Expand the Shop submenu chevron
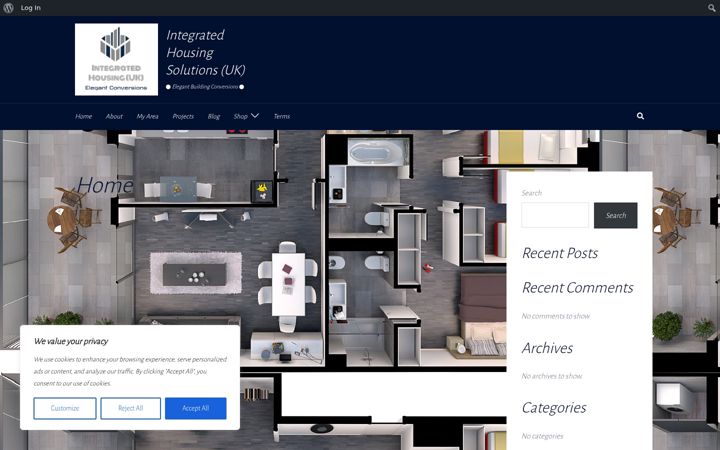 (255, 116)
